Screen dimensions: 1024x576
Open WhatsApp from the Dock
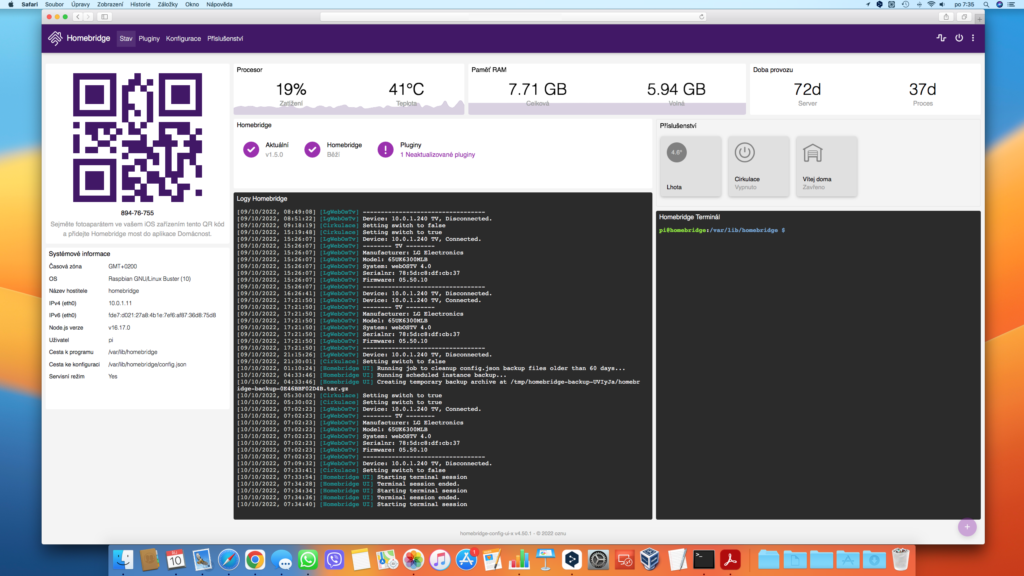tap(308, 560)
